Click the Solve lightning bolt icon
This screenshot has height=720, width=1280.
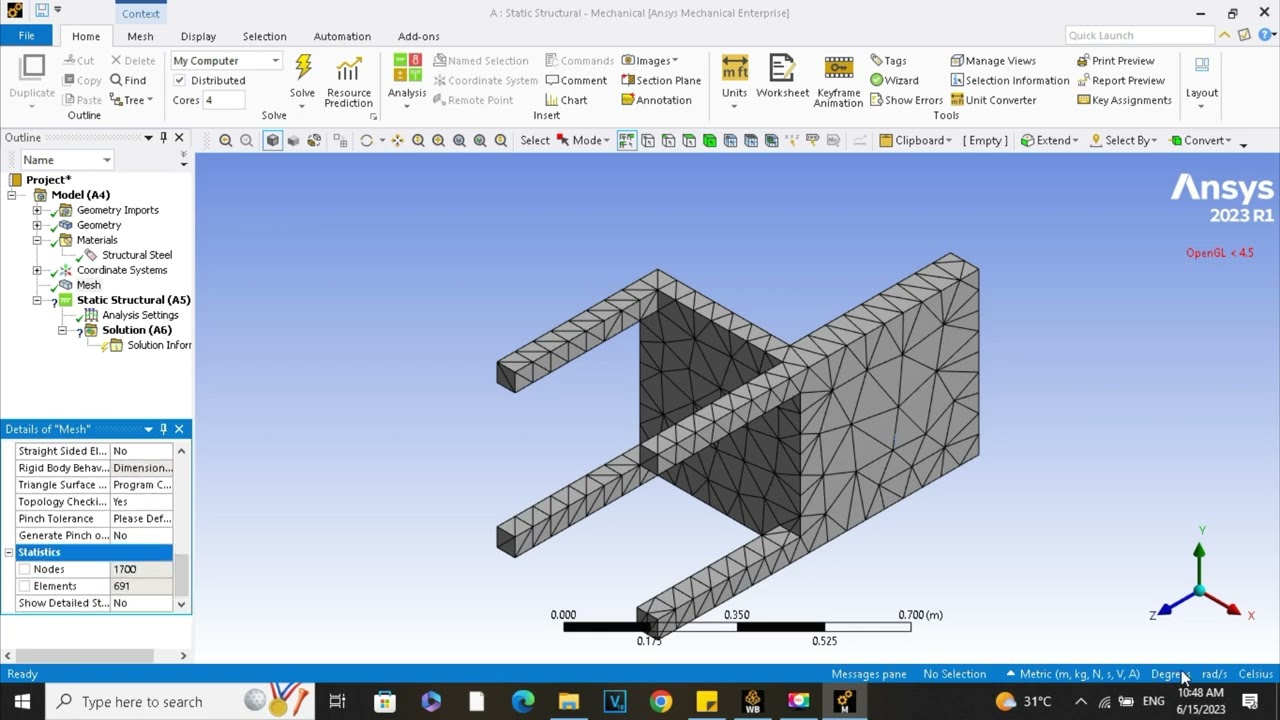[x=303, y=69]
